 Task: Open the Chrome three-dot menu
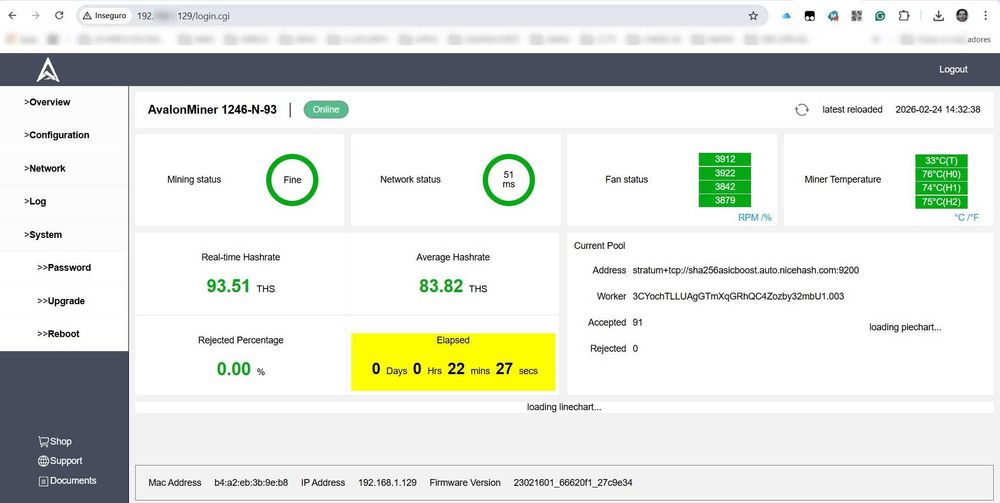coord(986,16)
